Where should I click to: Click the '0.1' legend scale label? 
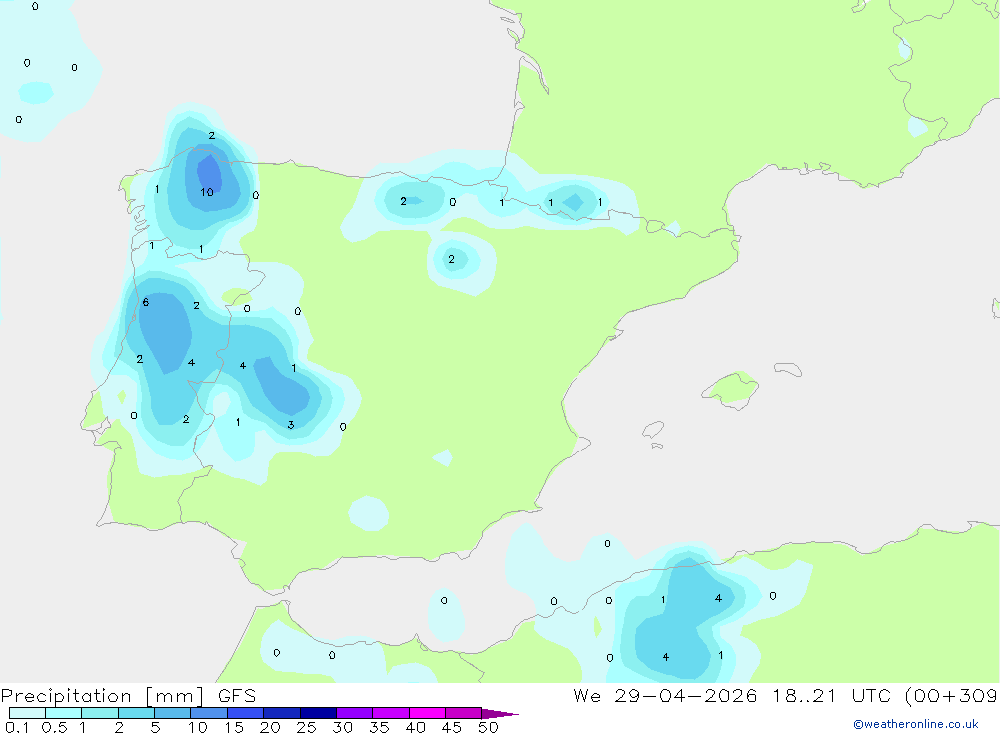[x=17, y=727]
